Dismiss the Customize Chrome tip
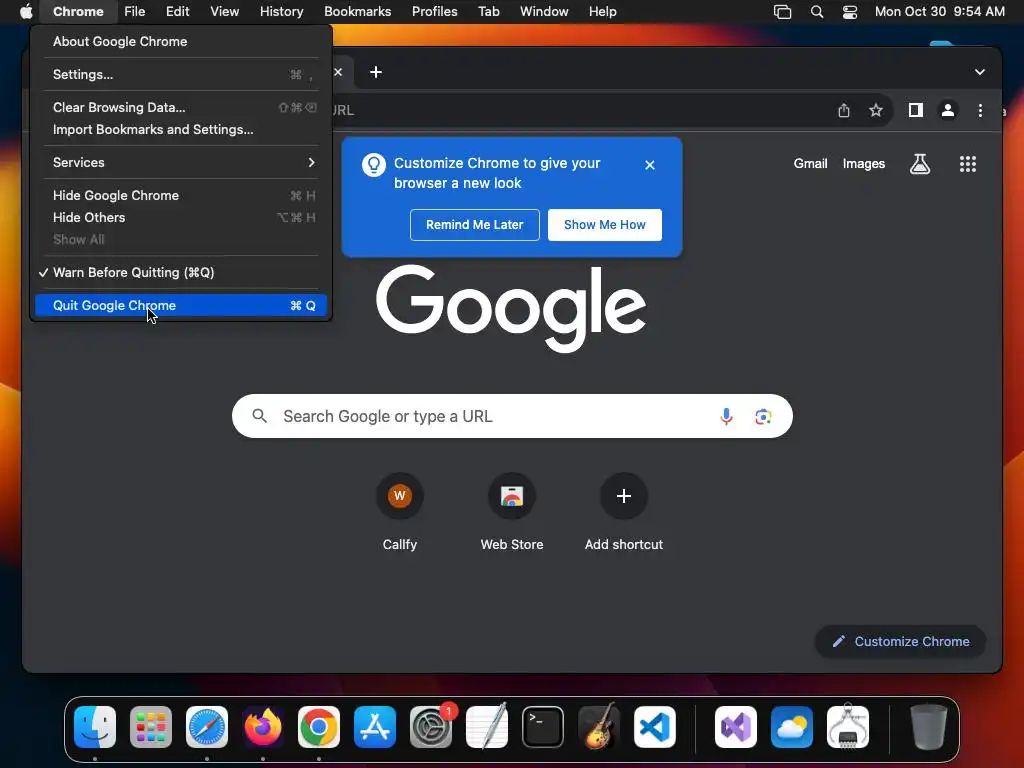The image size is (1024, 768). click(649, 165)
